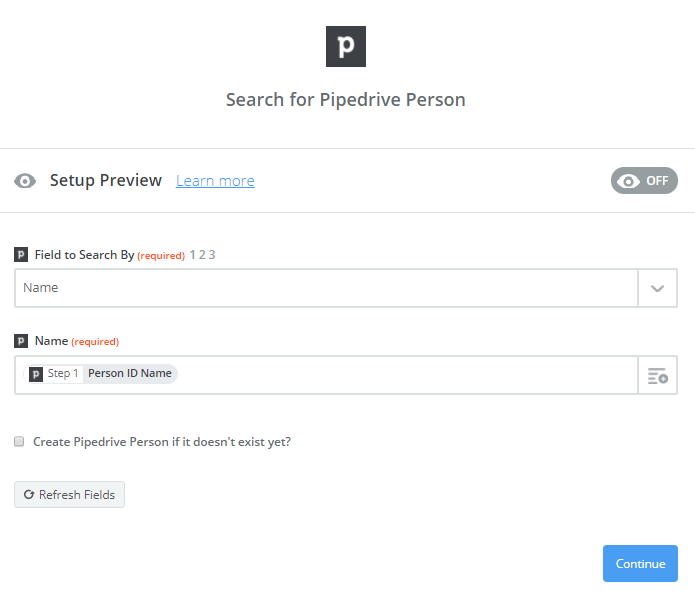Click the refresh arrow icon in Refresh Fields
This screenshot has width=695, height=600.
(29, 495)
